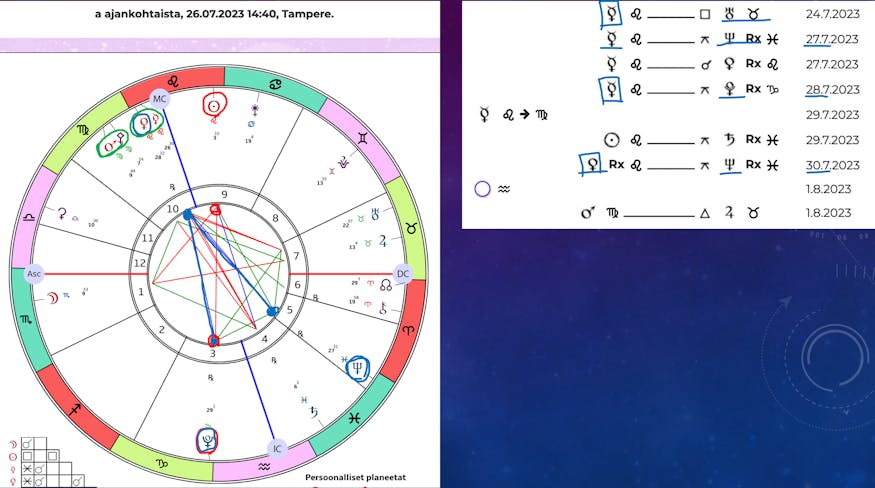Click the underlined date 30.7.2023
Image resolution: width=875 pixels, height=488 pixels.
click(x=832, y=165)
